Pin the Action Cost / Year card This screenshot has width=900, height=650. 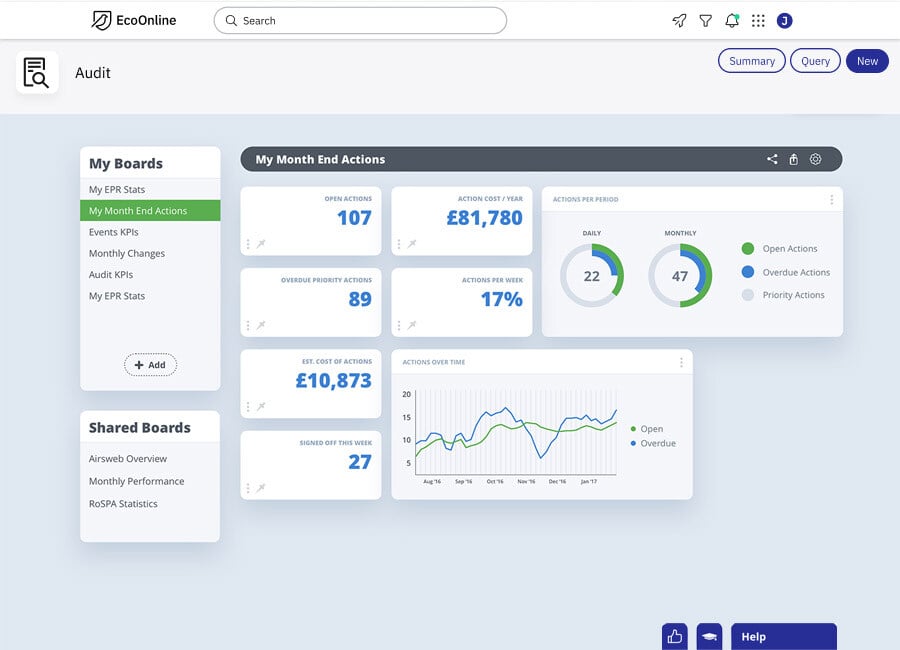click(x=412, y=244)
